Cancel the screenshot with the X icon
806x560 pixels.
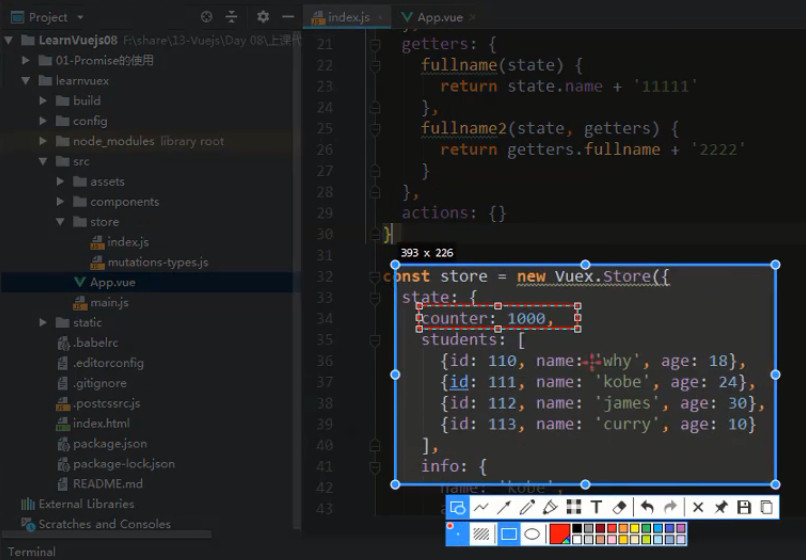(698, 508)
